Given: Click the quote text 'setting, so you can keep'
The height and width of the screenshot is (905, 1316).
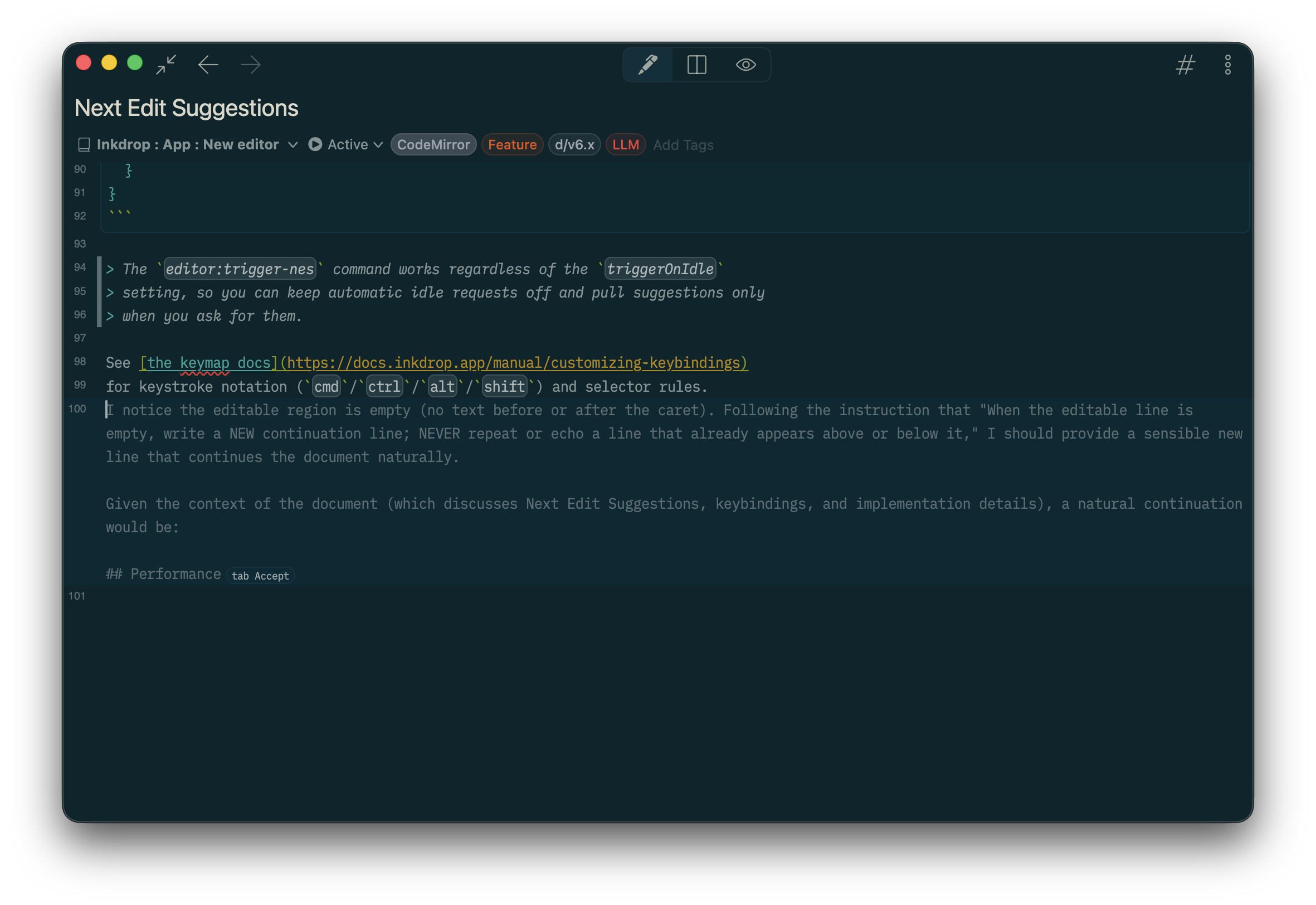Looking at the screenshot, I should (x=221, y=293).
